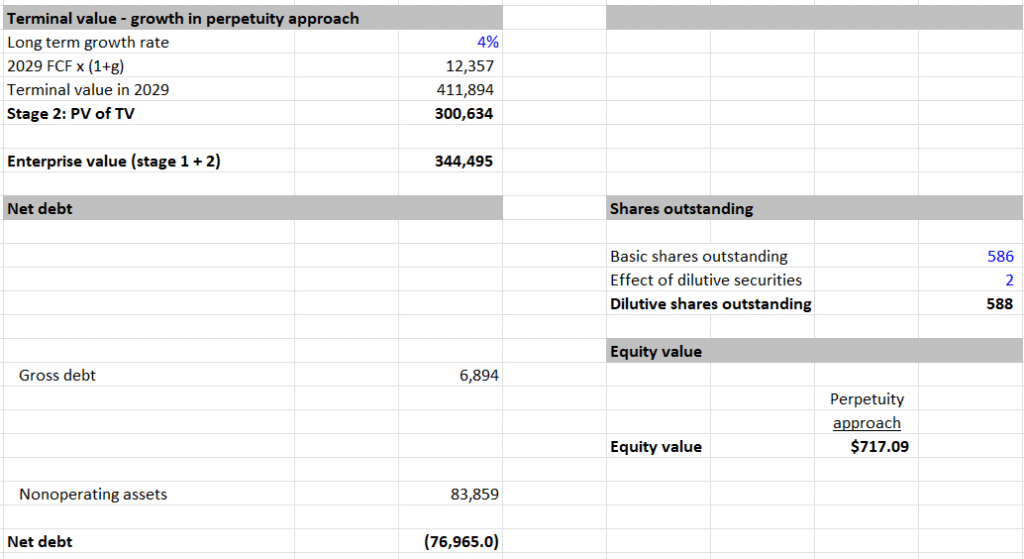
Task: Click the underlined approach column heading
Action: tap(867, 423)
